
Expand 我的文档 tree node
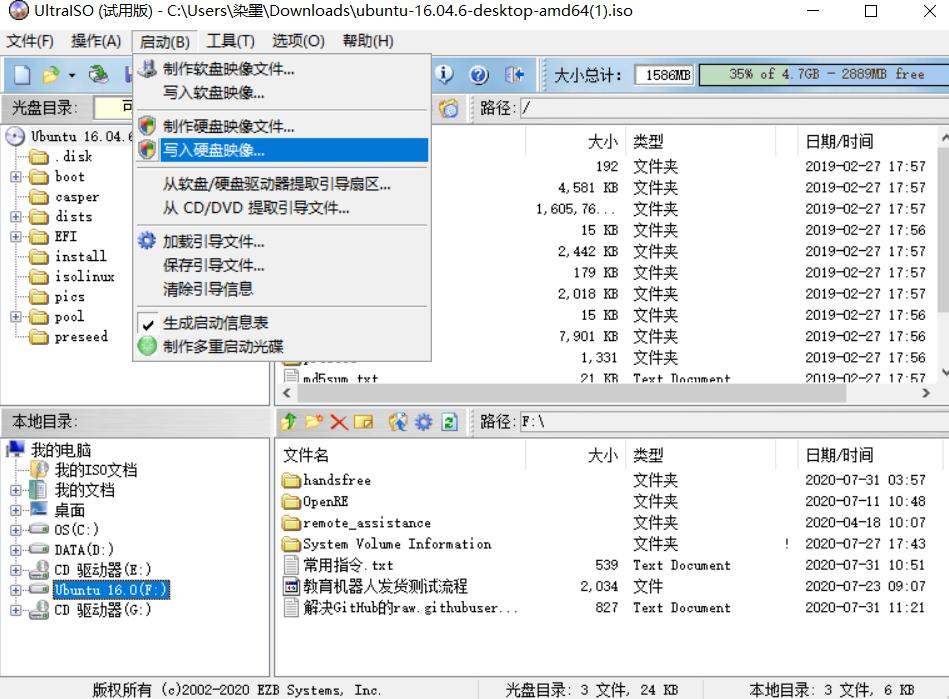[16, 490]
